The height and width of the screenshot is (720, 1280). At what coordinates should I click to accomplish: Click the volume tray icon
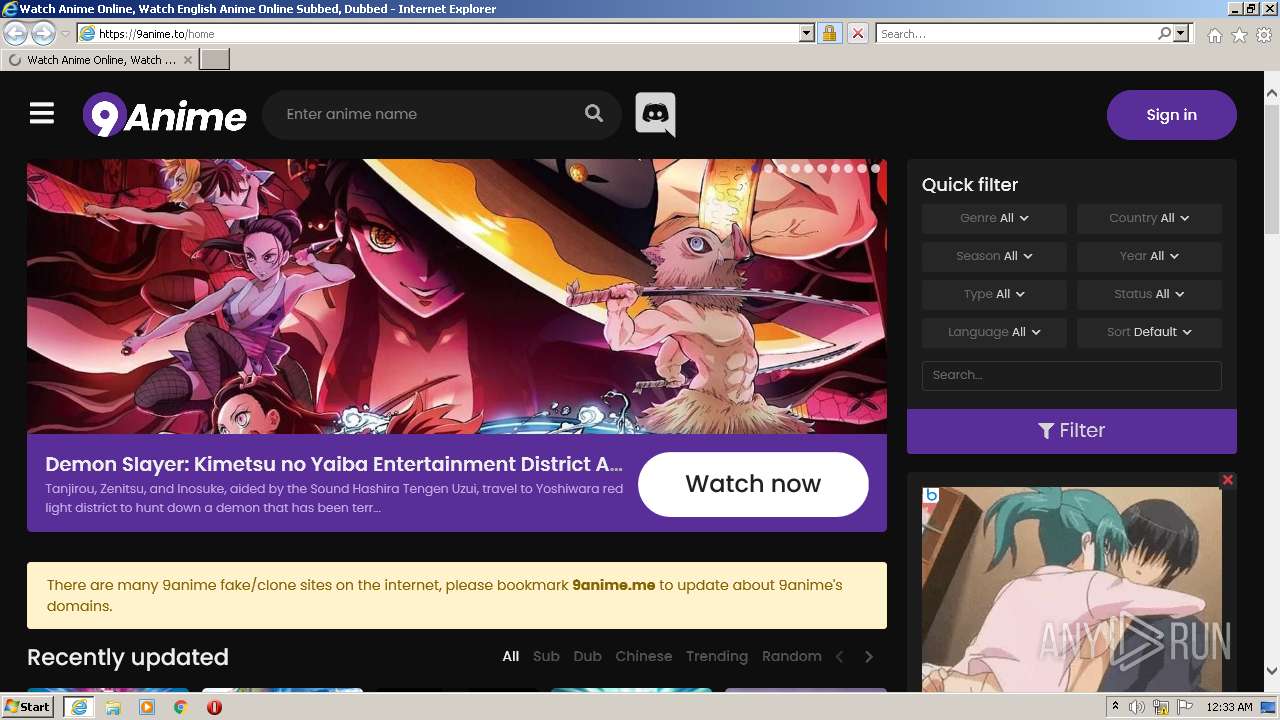(x=1137, y=707)
